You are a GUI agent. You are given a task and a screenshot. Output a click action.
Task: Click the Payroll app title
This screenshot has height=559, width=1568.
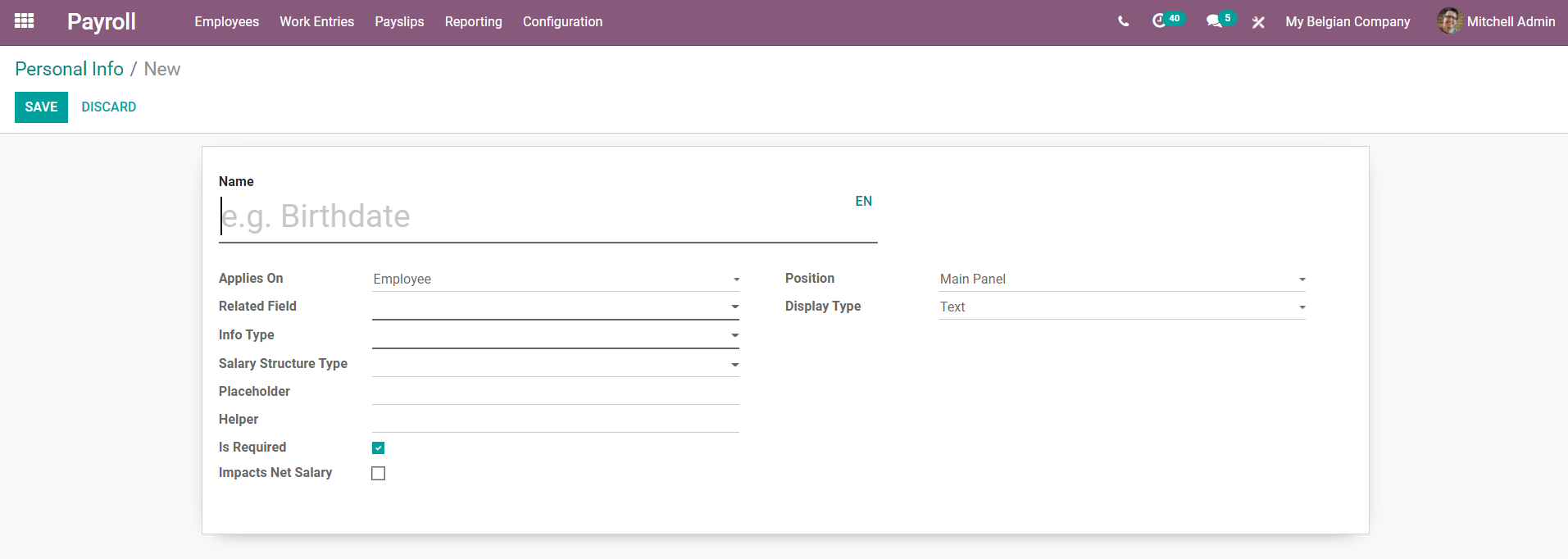click(x=102, y=22)
